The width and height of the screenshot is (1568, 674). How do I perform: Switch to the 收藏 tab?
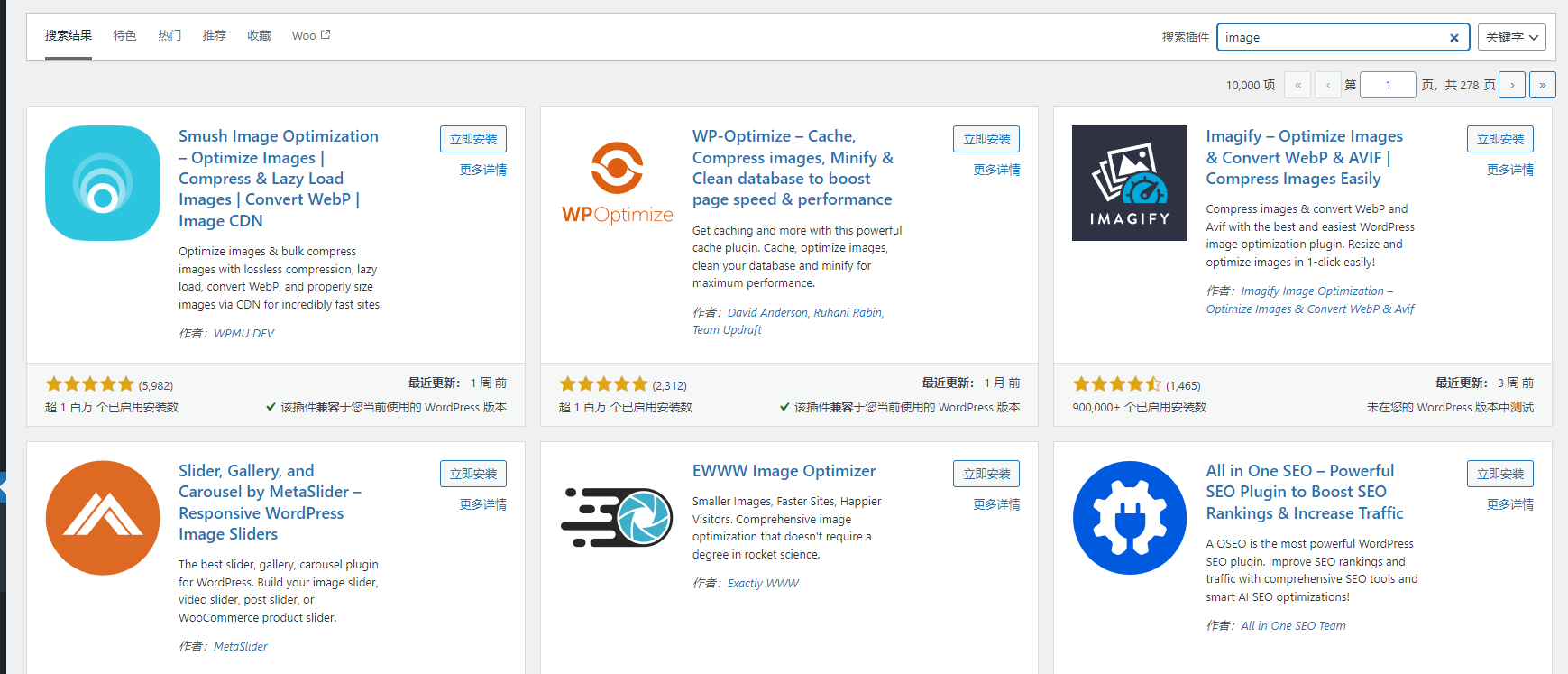point(260,35)
